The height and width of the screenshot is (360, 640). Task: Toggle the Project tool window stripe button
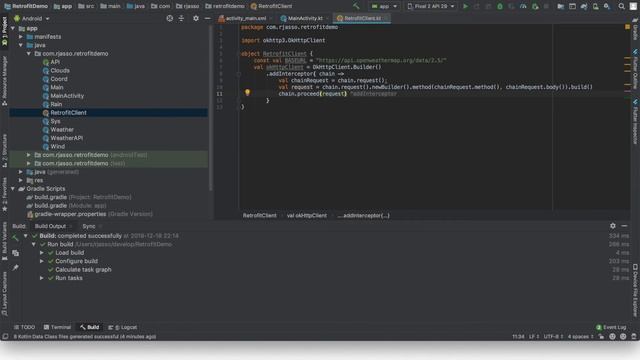coord(4,31)
